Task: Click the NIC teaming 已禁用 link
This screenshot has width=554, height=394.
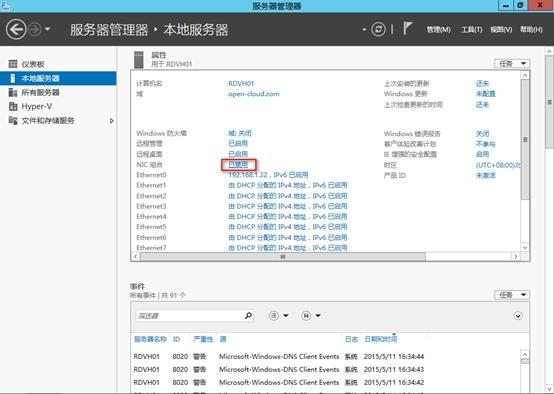Action: 238,165
